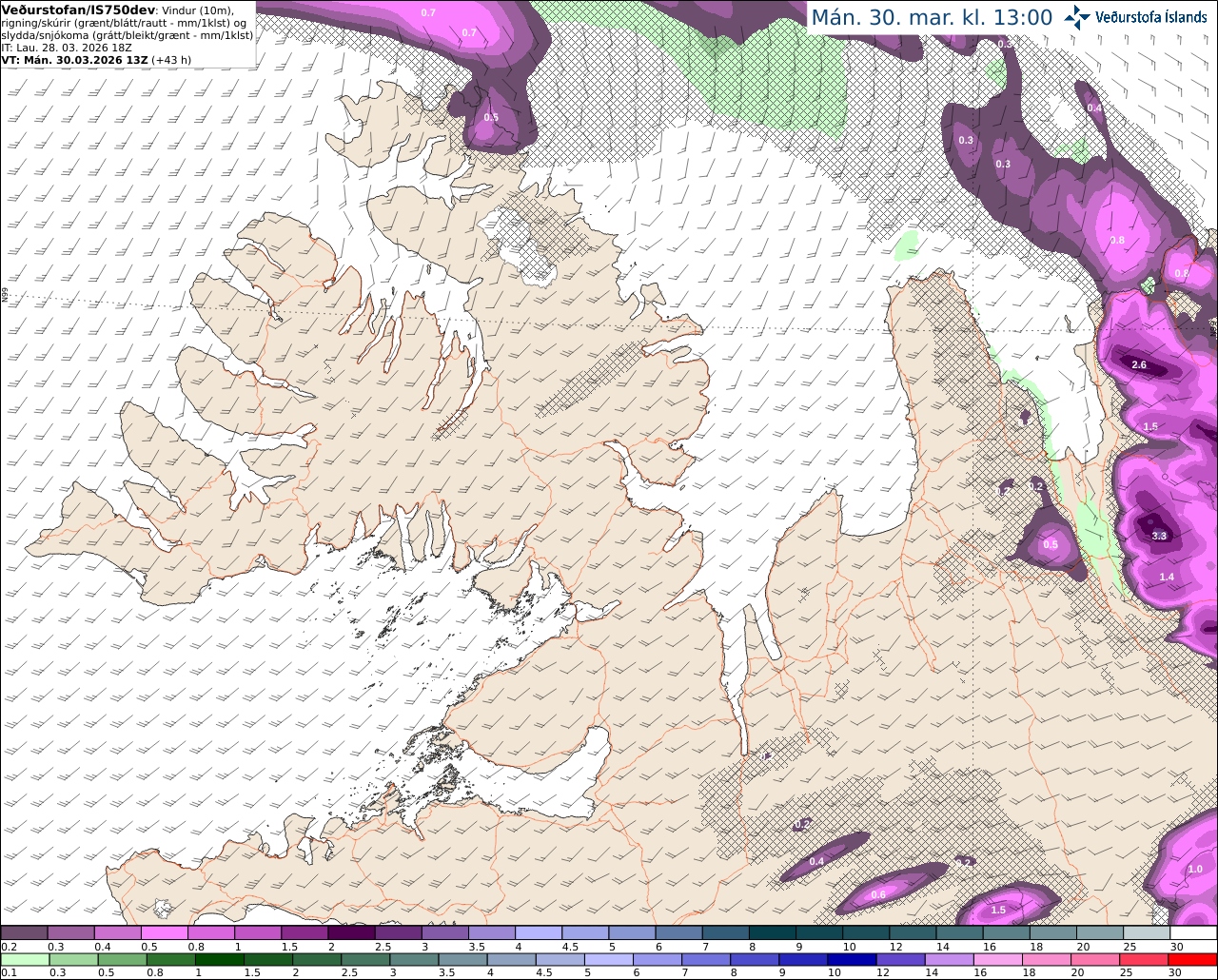The image size is (1218, 980).
Task: Select the first dusky purple 0.2 legend swatch
Action: (24, 932)
